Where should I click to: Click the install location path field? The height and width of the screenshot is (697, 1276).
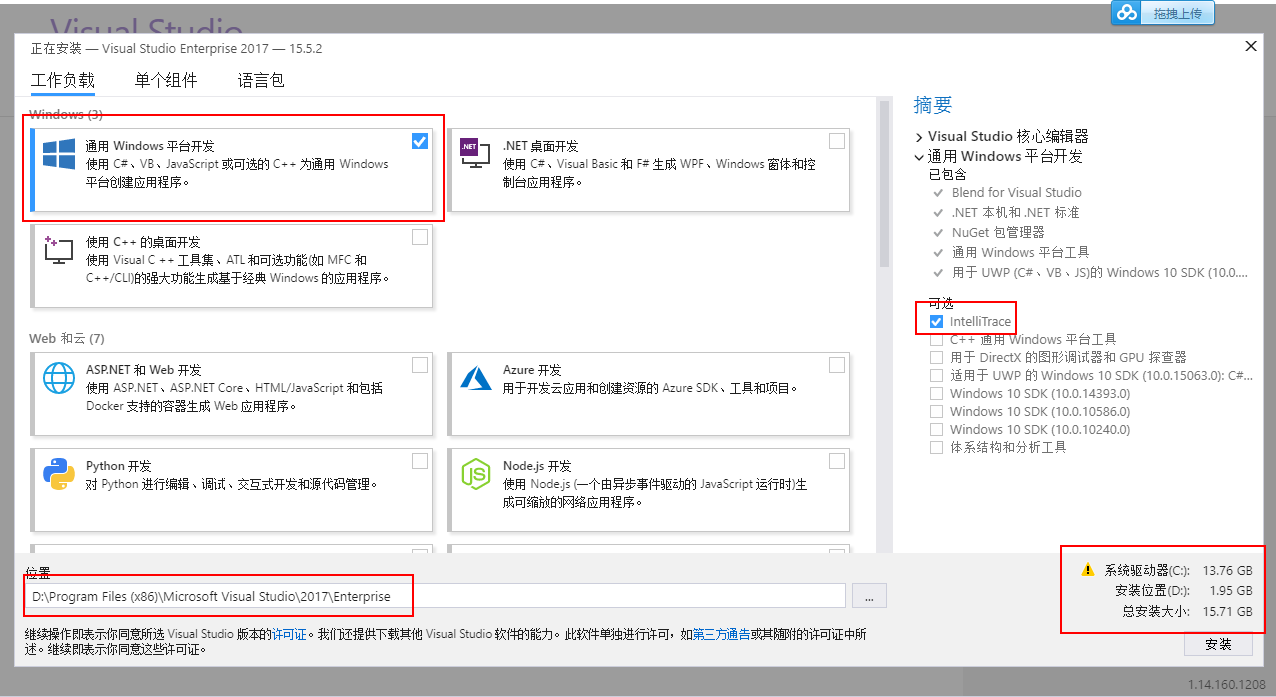(x=435, y=597)
